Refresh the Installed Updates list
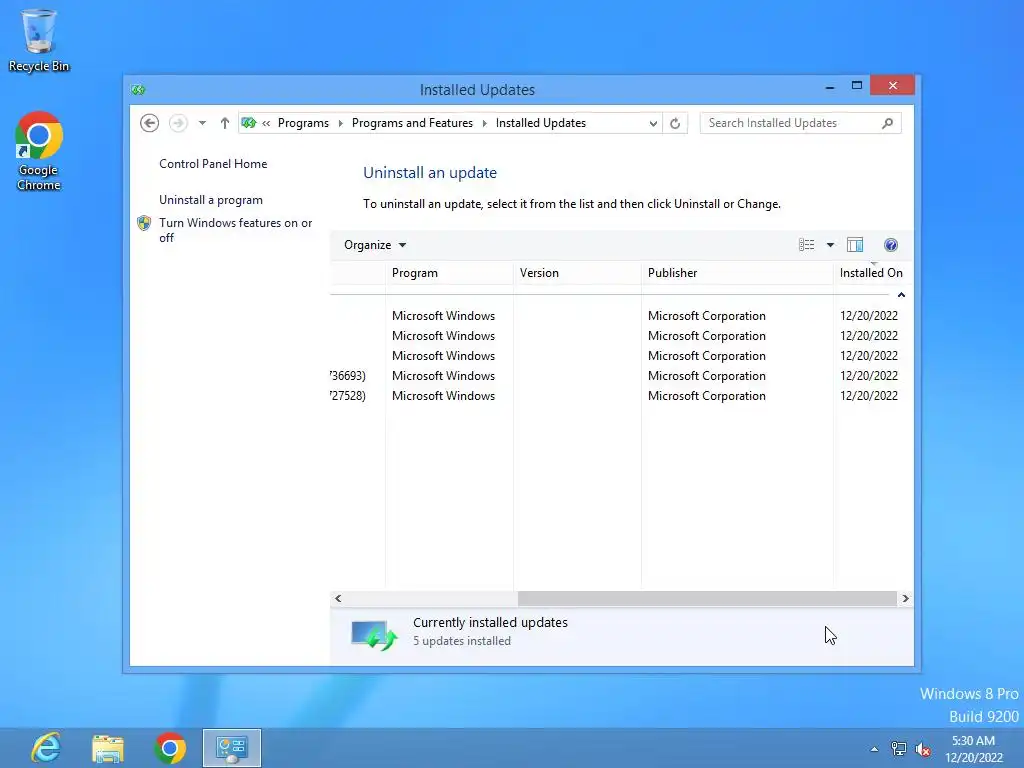This screenshot has width=1024, height=768. [675, 123]
